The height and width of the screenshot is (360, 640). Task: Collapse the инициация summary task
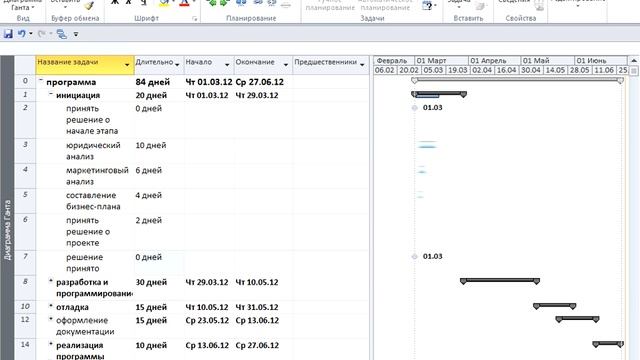[51, 94]
